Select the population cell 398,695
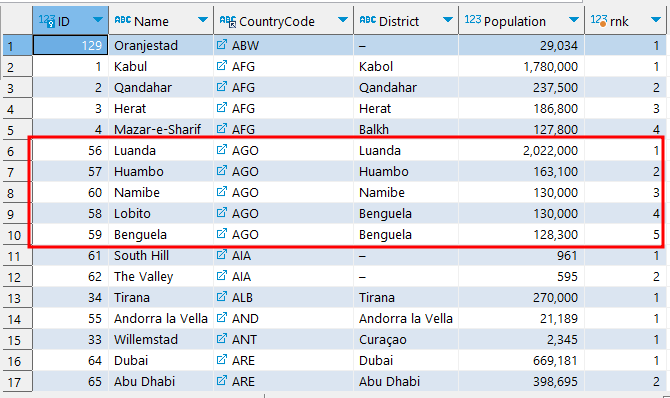 (522, 381)
